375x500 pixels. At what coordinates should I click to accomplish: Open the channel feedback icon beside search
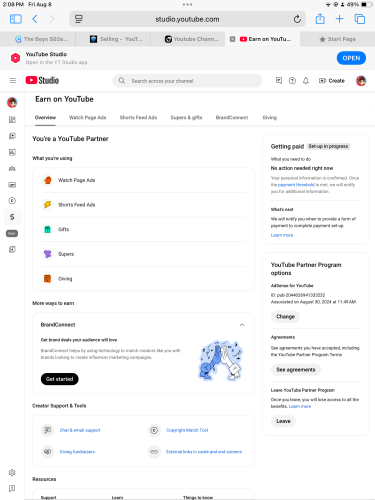[279, 81]
